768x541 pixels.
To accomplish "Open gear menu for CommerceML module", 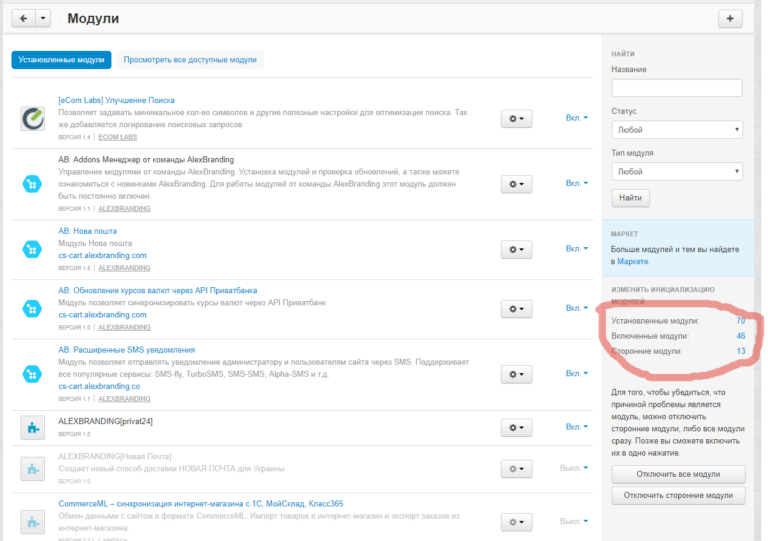I will (516, 522).
